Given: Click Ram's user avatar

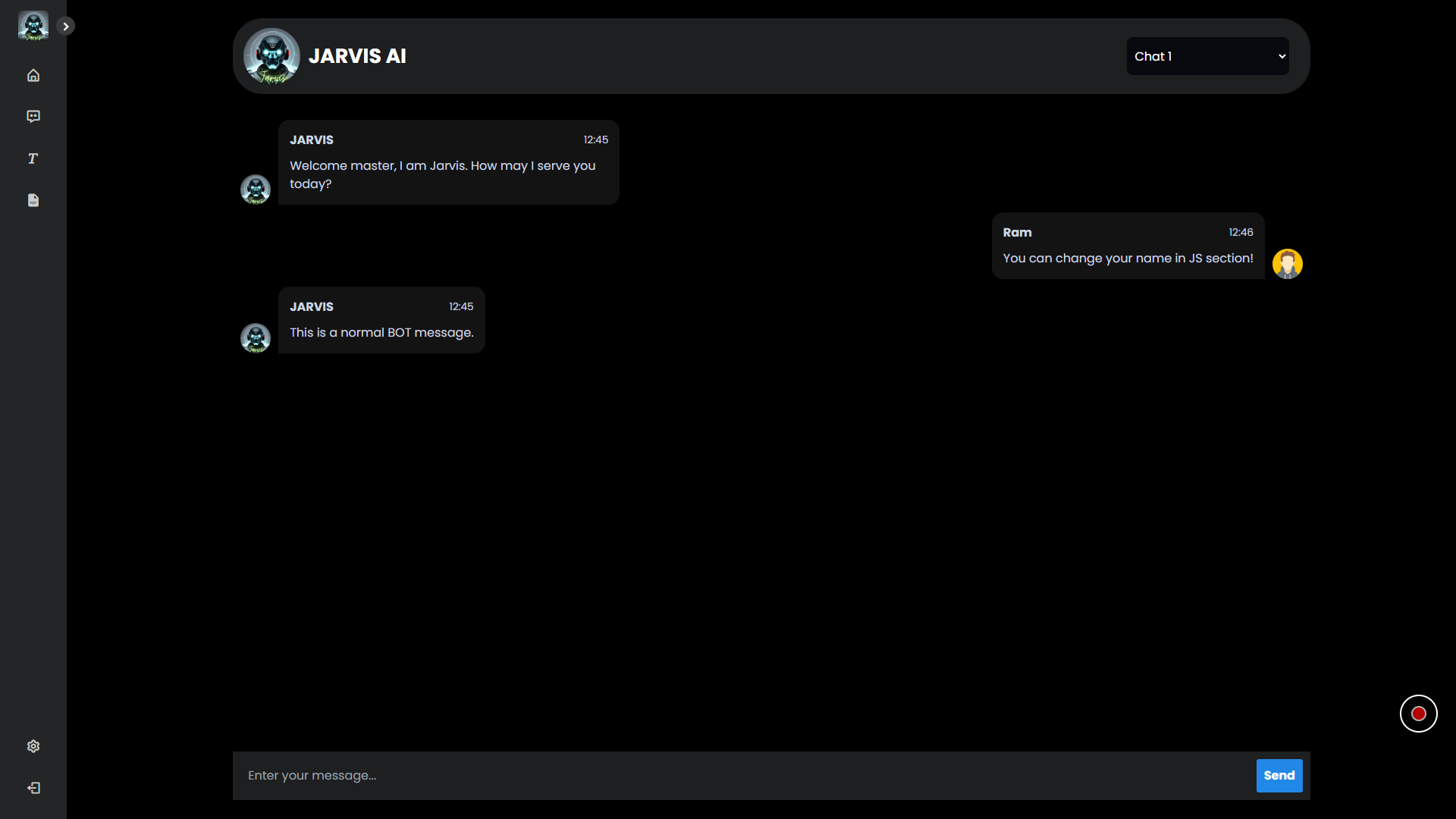Looking at the screenshot, I should tap(1287, 264).
